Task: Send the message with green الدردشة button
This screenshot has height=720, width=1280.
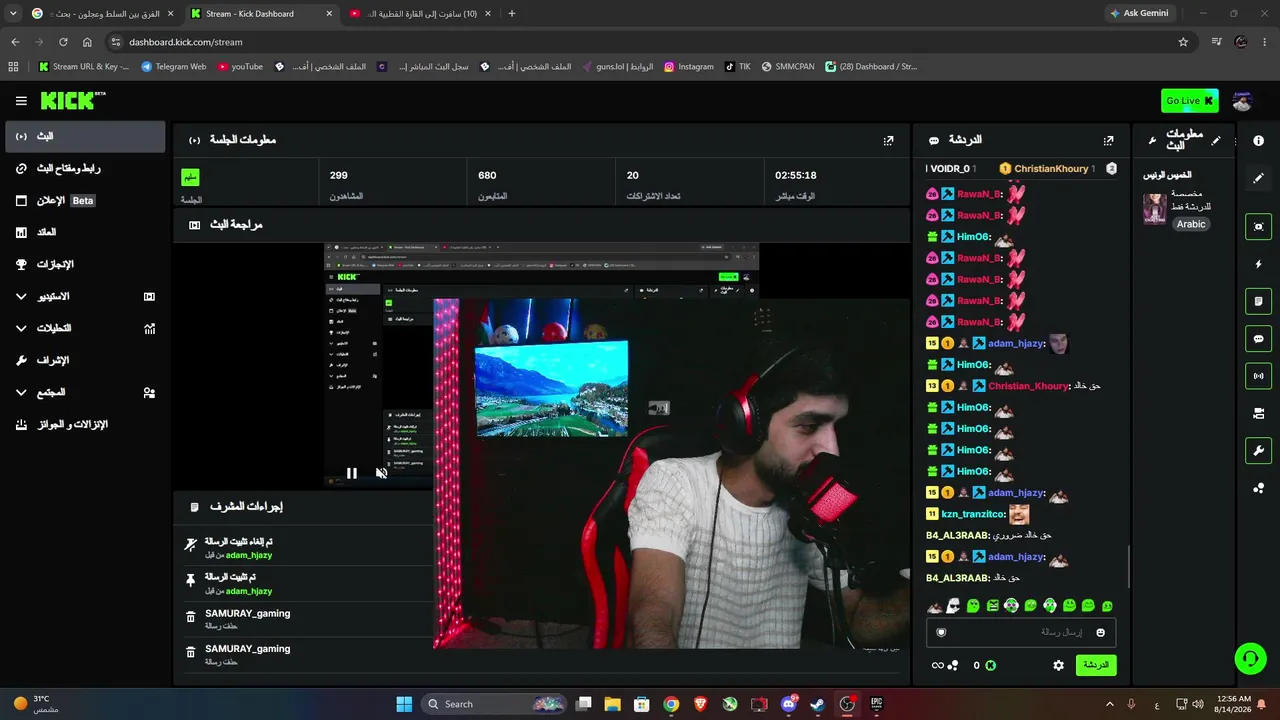Action: 1096,665
